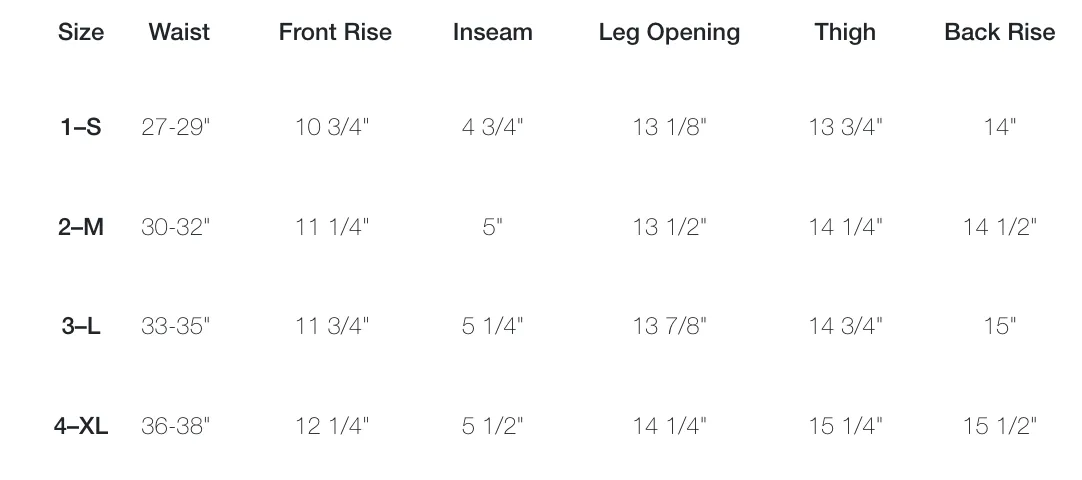This screenshot has height=480, width=1082.
Task: Select the 15 1/2" back rise value
Action: [x=1000, y=426]
